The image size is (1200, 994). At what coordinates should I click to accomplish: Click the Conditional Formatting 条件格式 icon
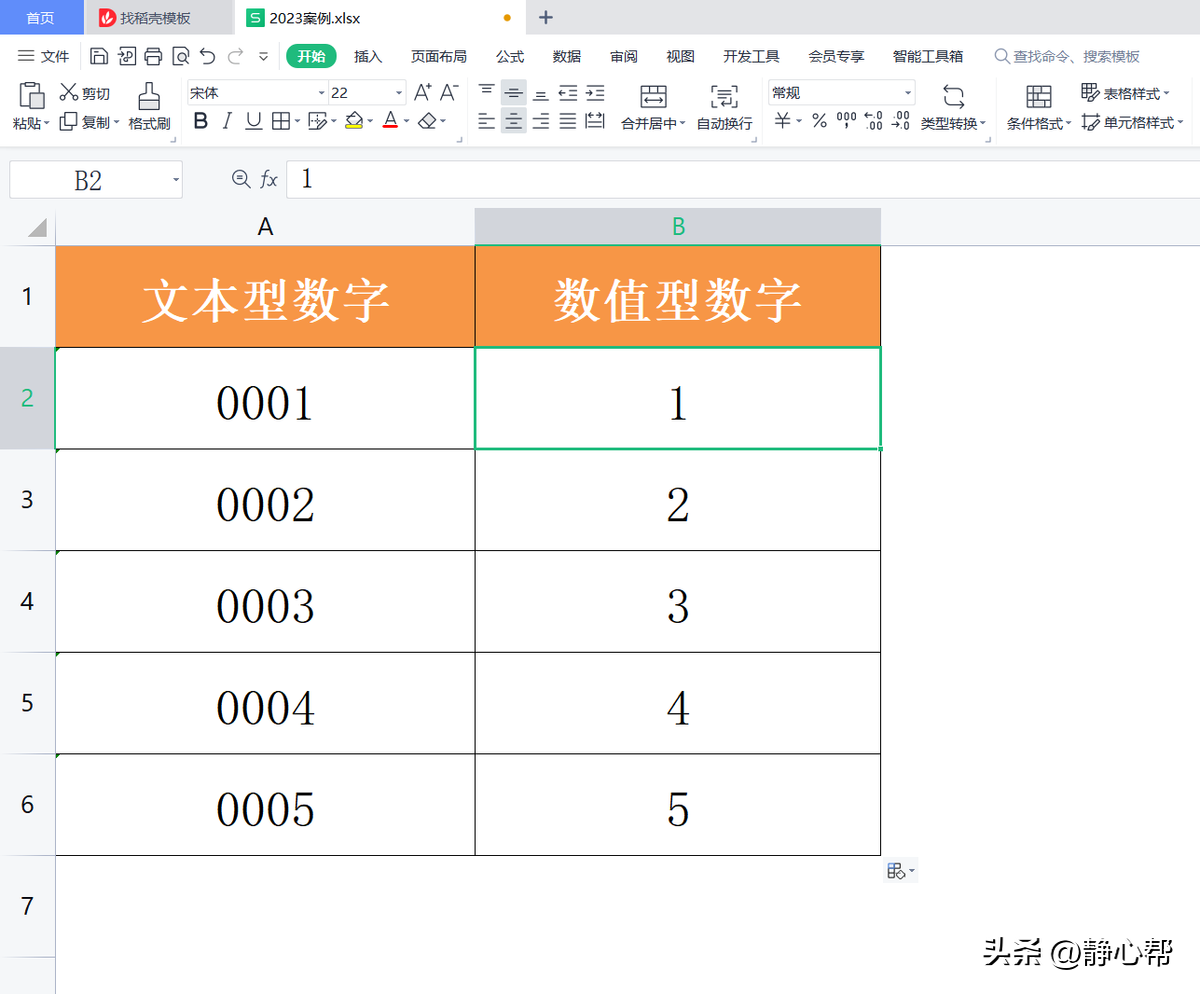pos(1040,97)
